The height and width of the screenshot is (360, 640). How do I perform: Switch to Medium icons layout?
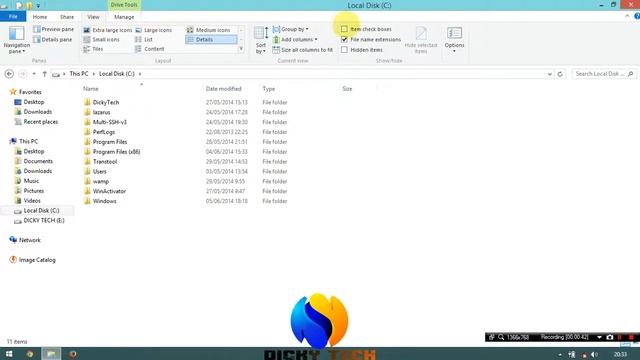click(209, 30)
